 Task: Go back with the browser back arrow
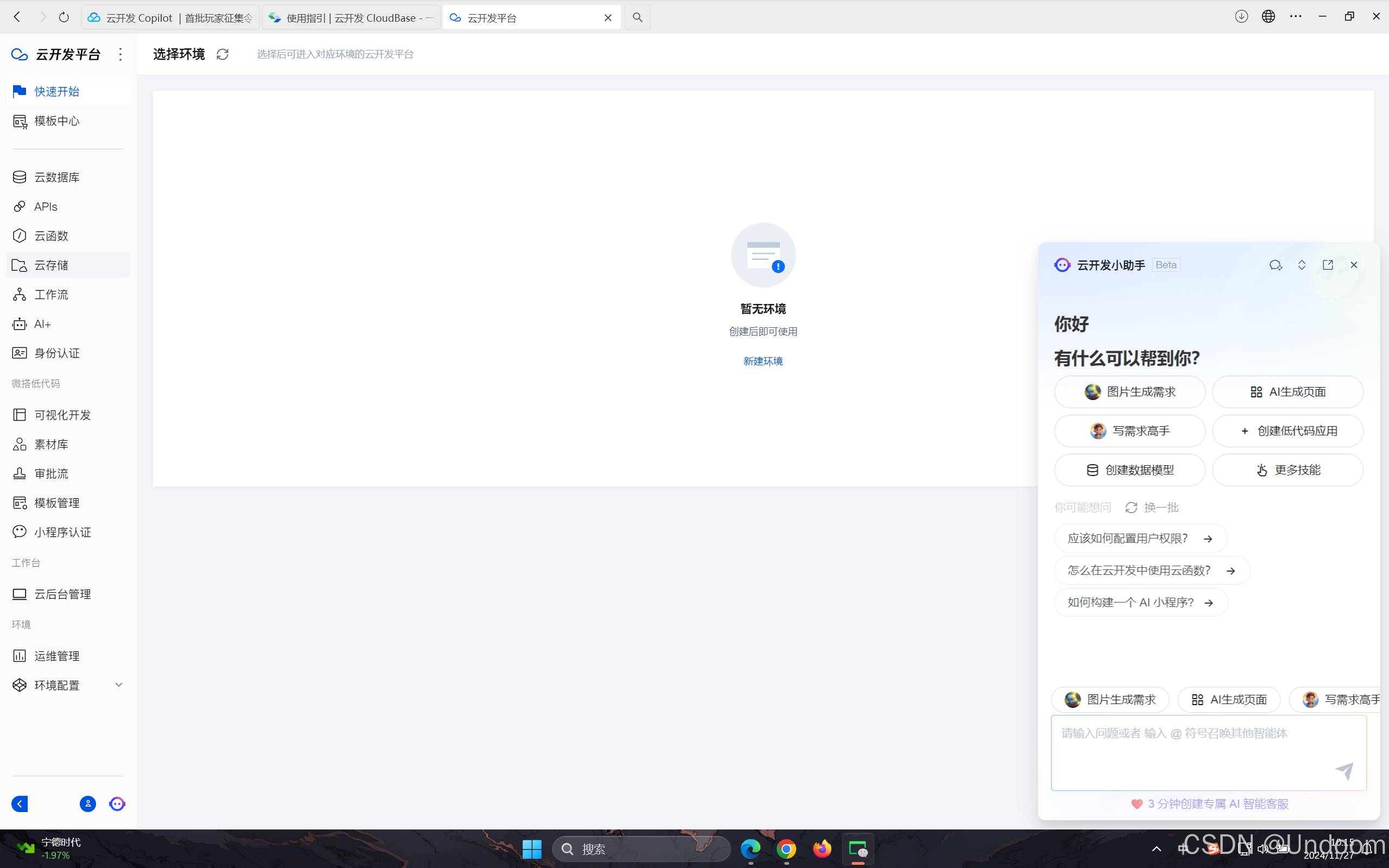pyautogui.click(x=17, y=17)
